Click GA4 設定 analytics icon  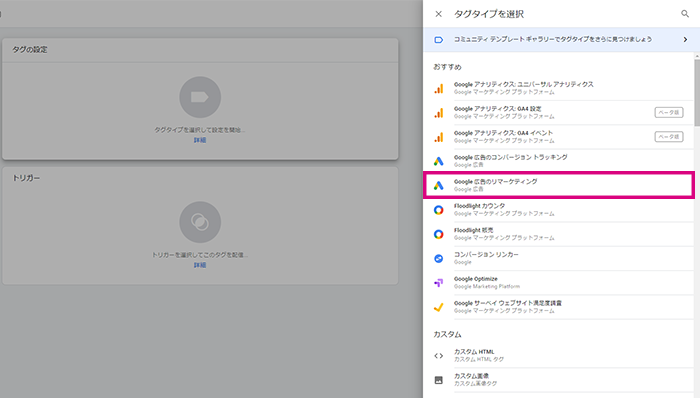point(439,113)
